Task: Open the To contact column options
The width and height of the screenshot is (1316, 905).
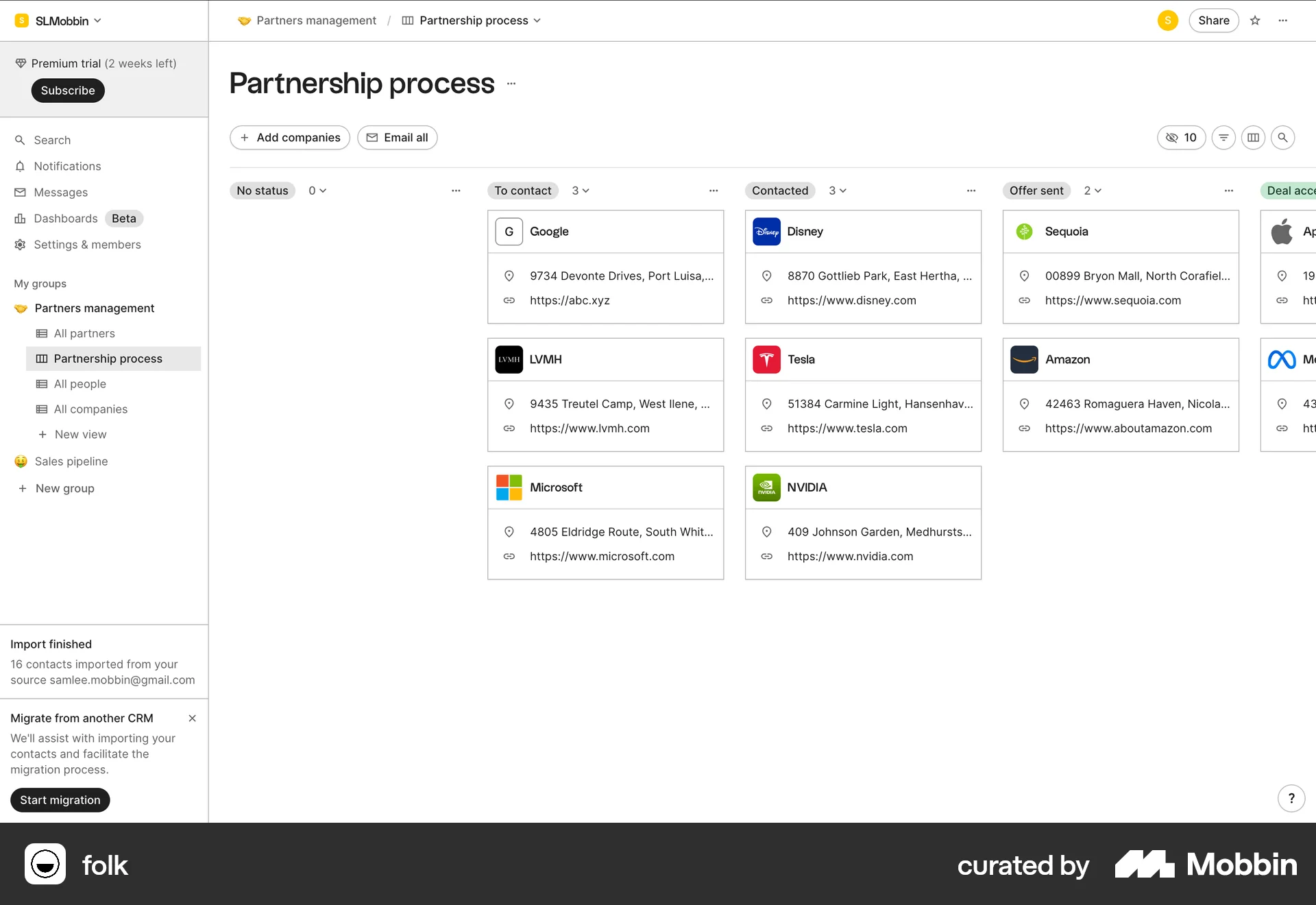Action: tap(714, 191)
